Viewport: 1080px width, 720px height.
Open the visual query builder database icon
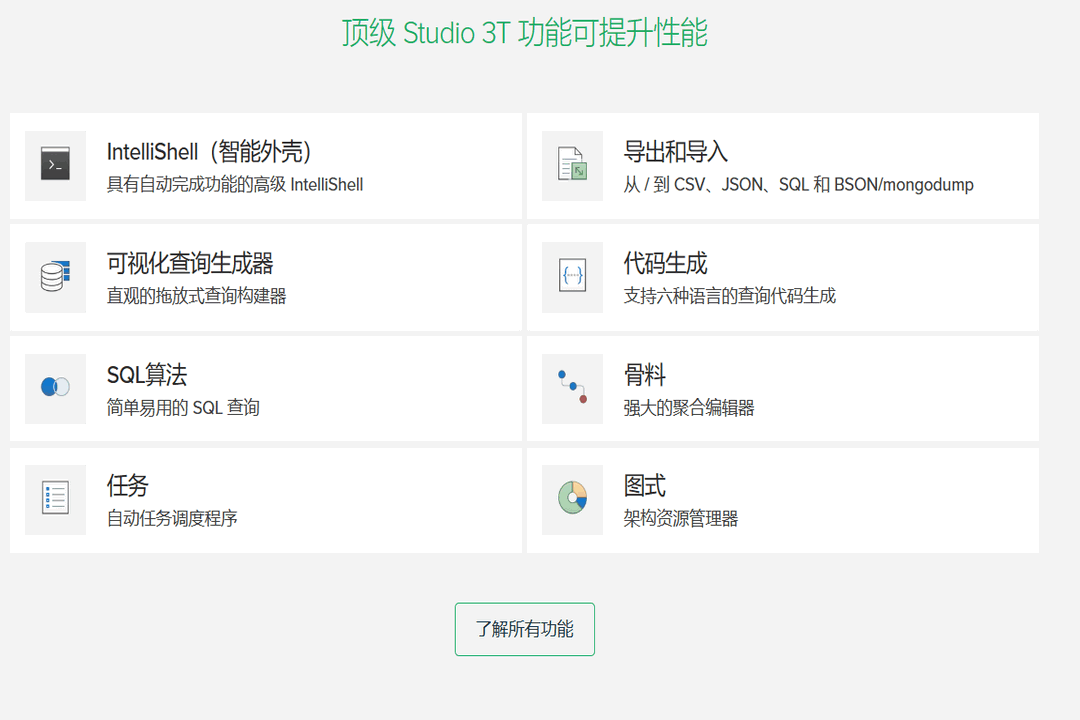(55, 277)
